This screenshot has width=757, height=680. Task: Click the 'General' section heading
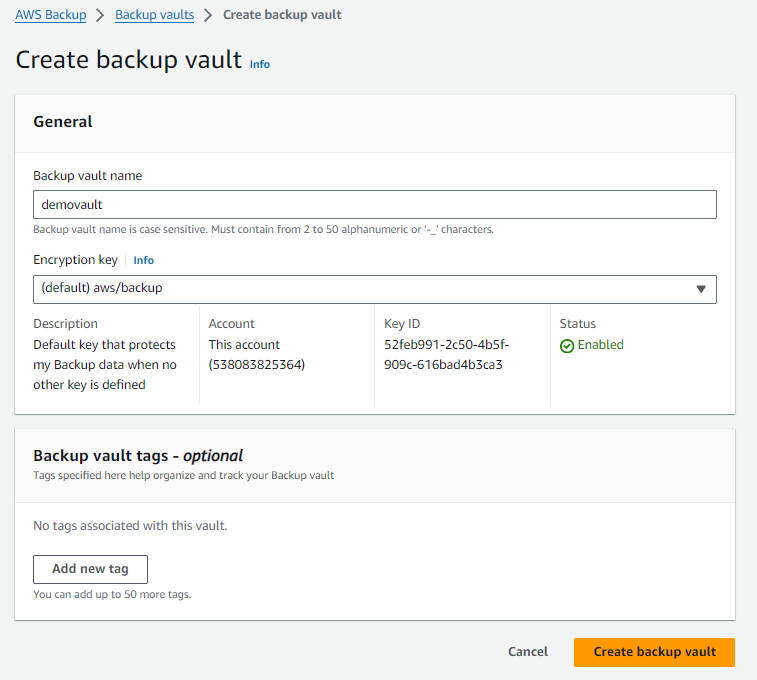63,122
